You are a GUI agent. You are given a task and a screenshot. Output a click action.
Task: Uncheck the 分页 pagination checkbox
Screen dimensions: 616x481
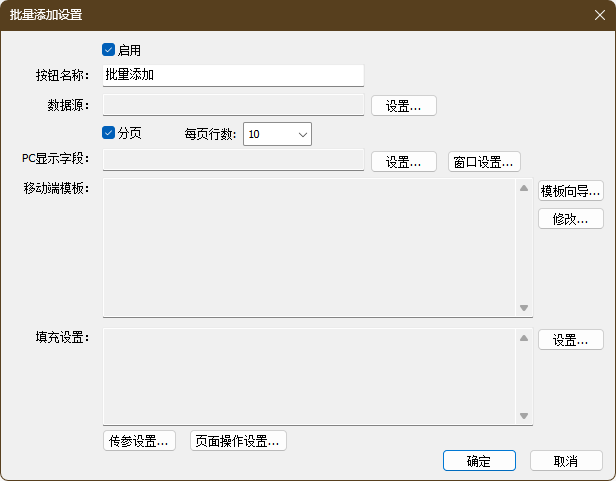109,133
